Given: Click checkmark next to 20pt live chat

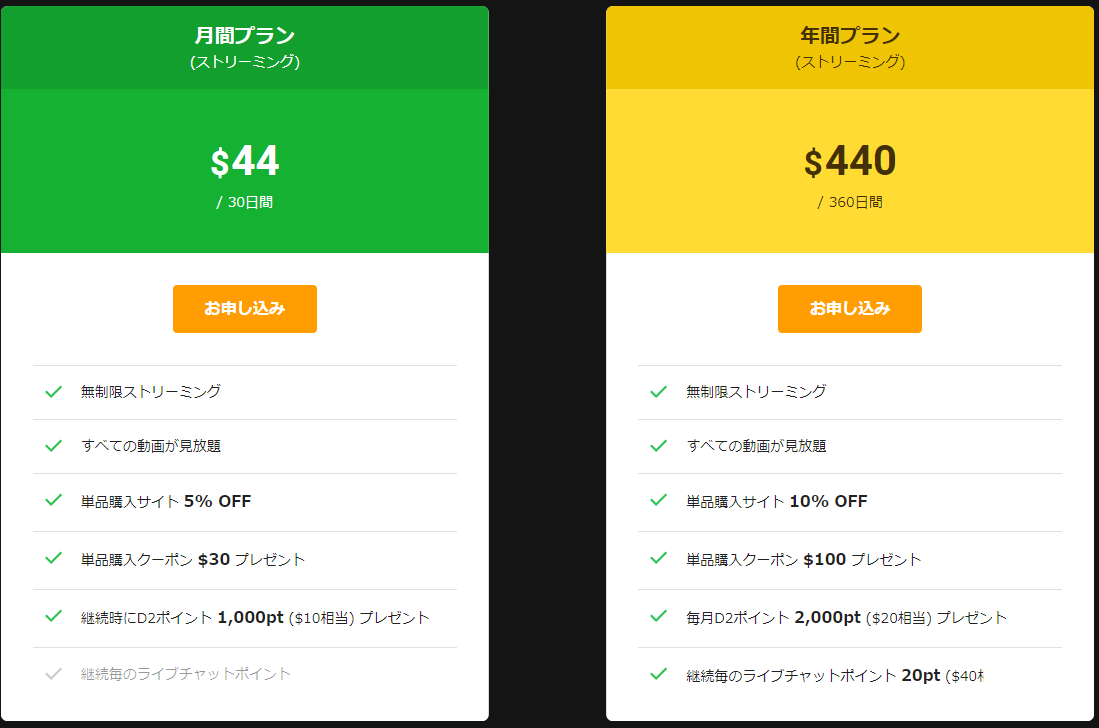Looking at the screenshot, I should (658, 674).
